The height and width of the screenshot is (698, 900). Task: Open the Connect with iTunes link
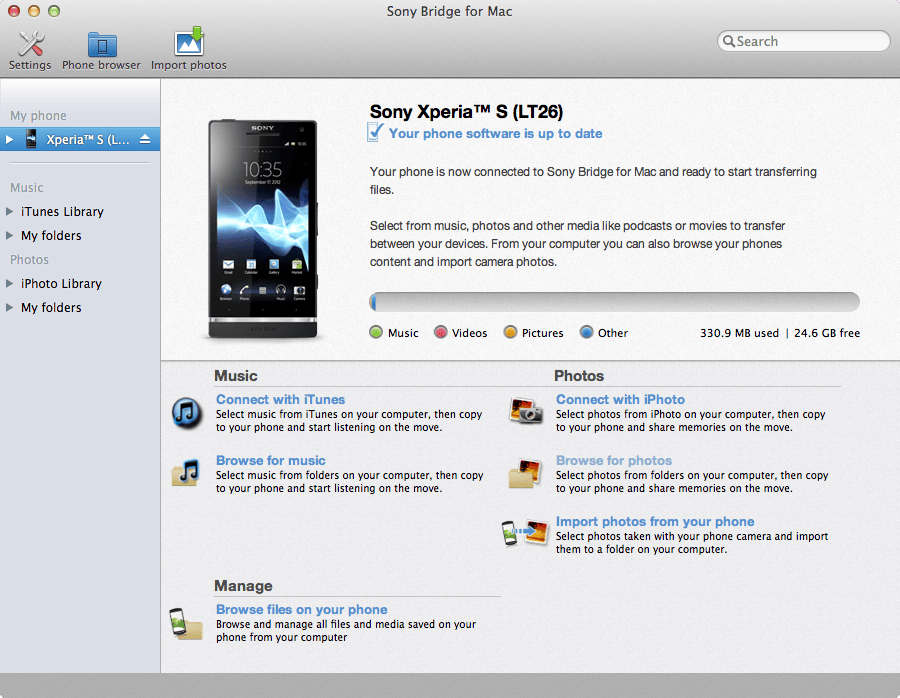tap(280, 400)
